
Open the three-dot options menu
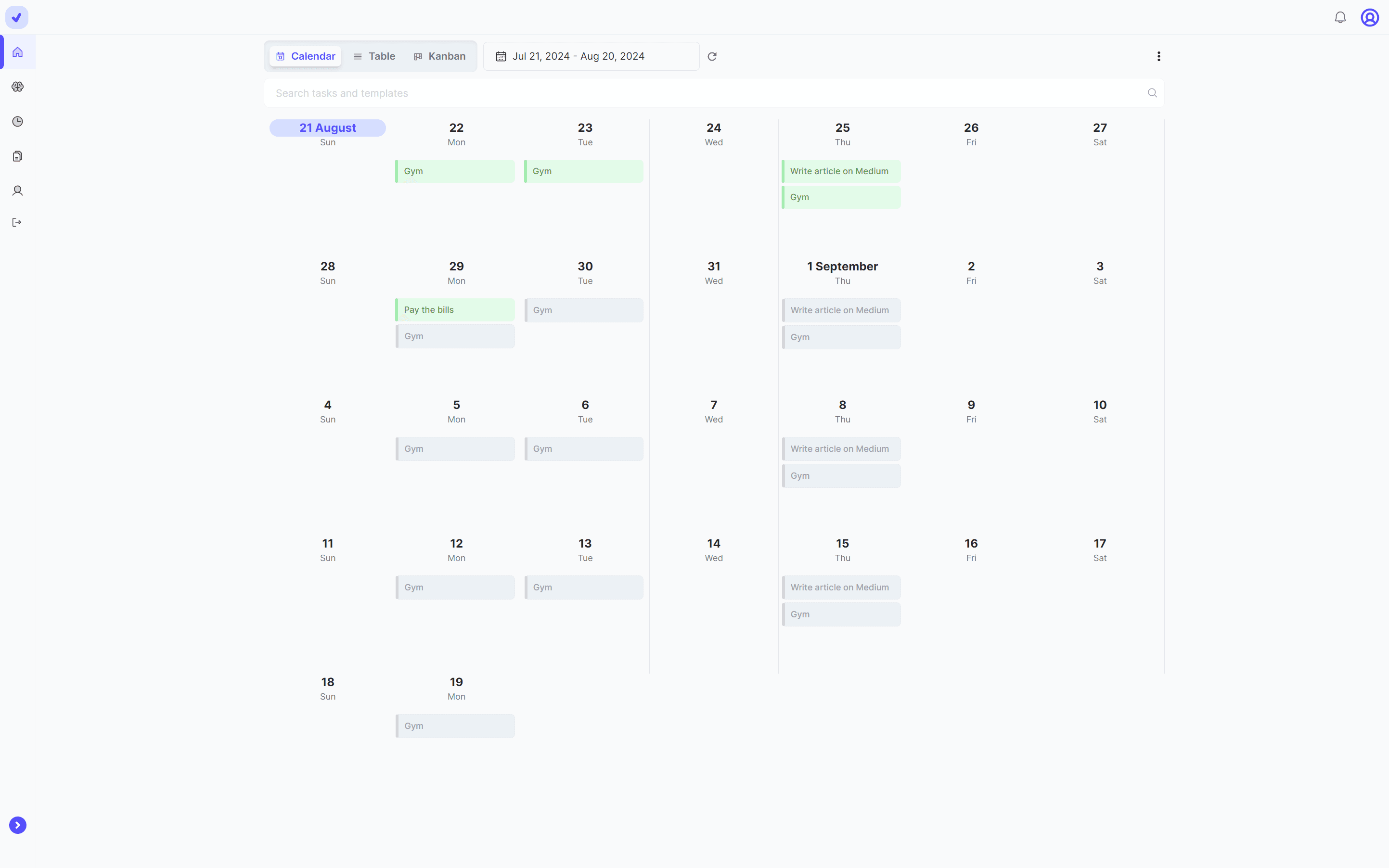pyautogui.click(x=1158, y=56)
